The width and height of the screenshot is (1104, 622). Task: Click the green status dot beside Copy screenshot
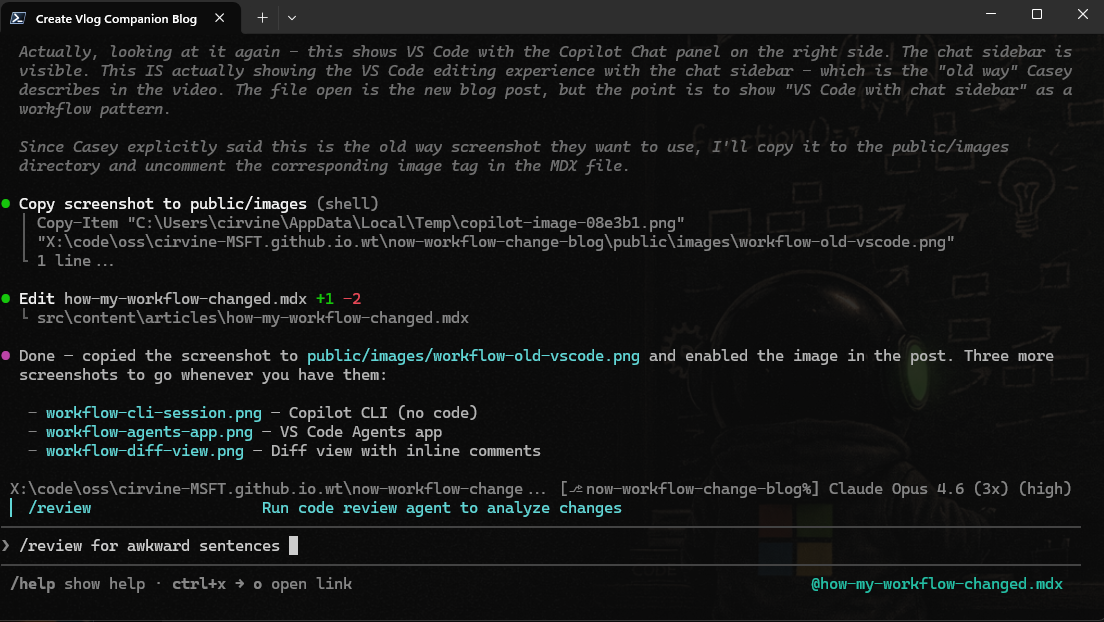point(6,204)
